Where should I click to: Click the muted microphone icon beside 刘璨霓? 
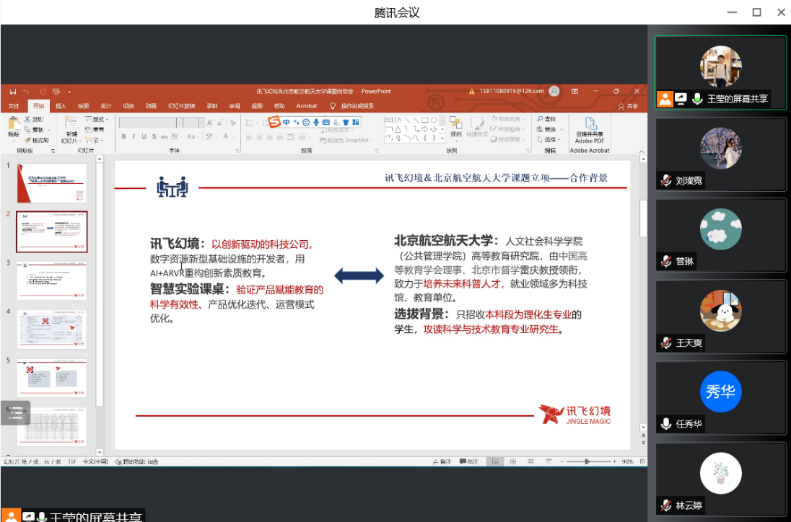(665, 180)
